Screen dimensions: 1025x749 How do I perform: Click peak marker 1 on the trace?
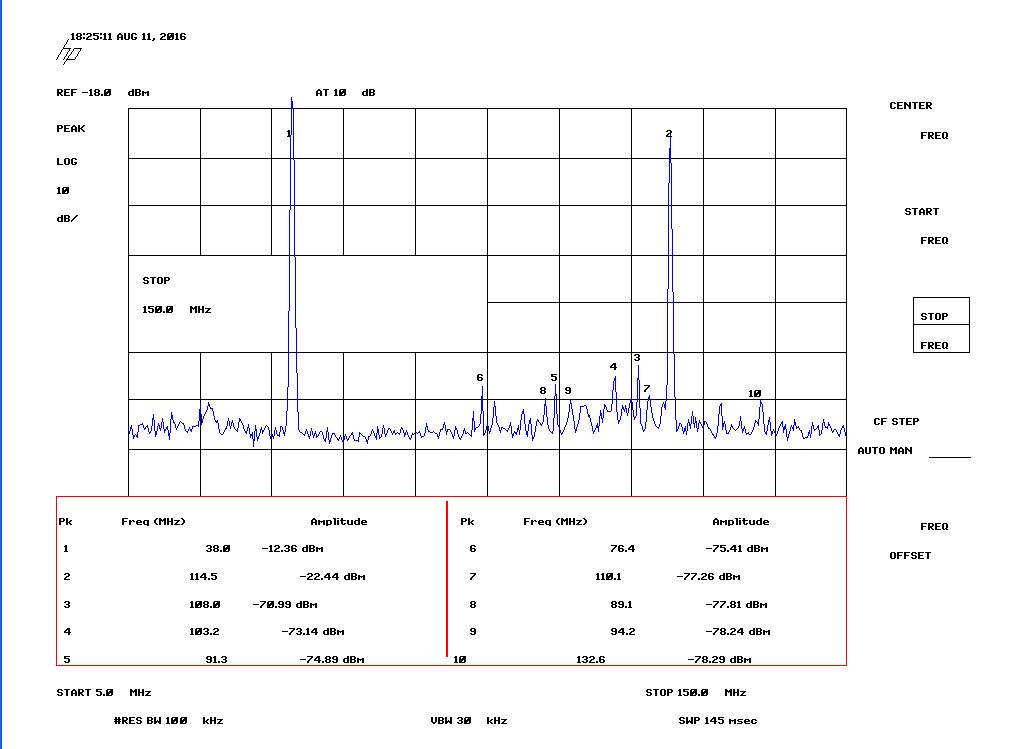(289, 134)
